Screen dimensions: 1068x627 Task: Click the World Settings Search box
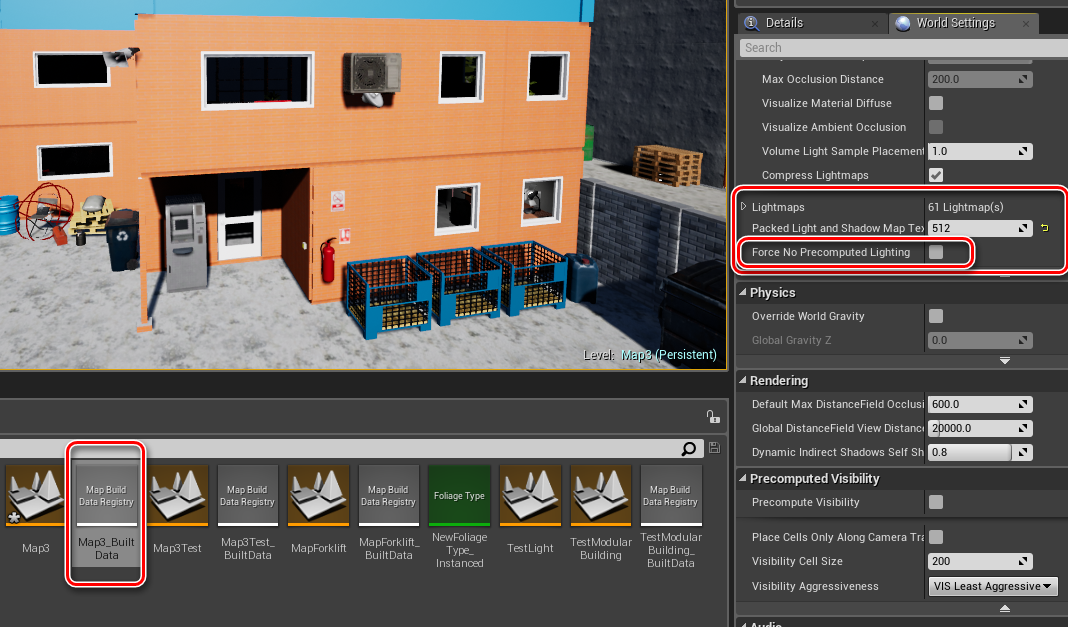tap(903, 48)
